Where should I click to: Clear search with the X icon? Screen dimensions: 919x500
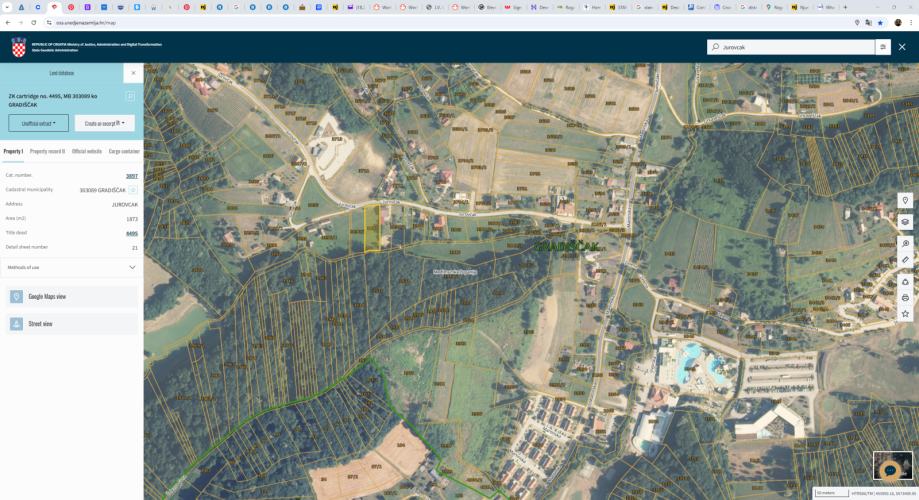pyautogui.click(x=901, y=47)
